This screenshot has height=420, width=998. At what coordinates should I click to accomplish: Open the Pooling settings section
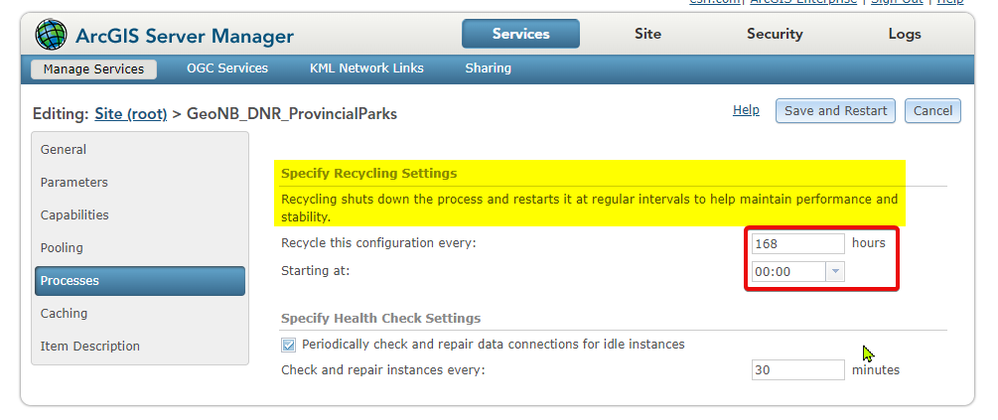(x=62, y=248)
